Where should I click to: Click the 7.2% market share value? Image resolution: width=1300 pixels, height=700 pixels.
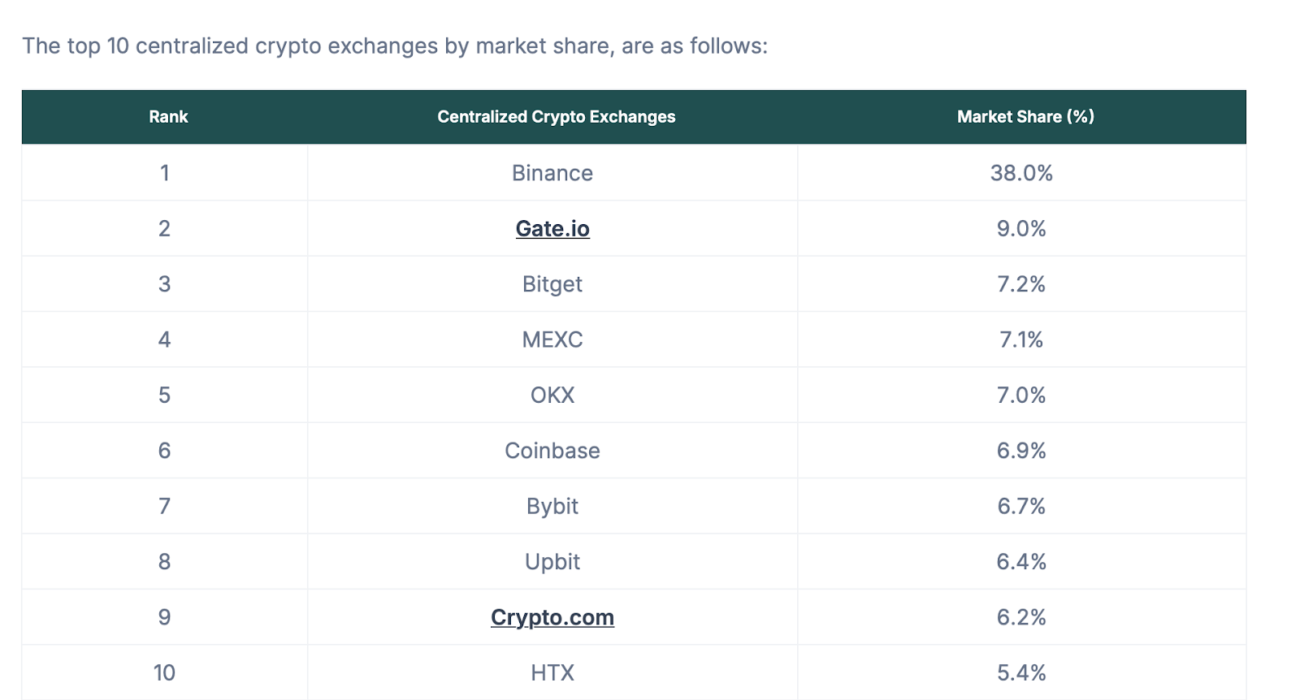point(1021,284)
